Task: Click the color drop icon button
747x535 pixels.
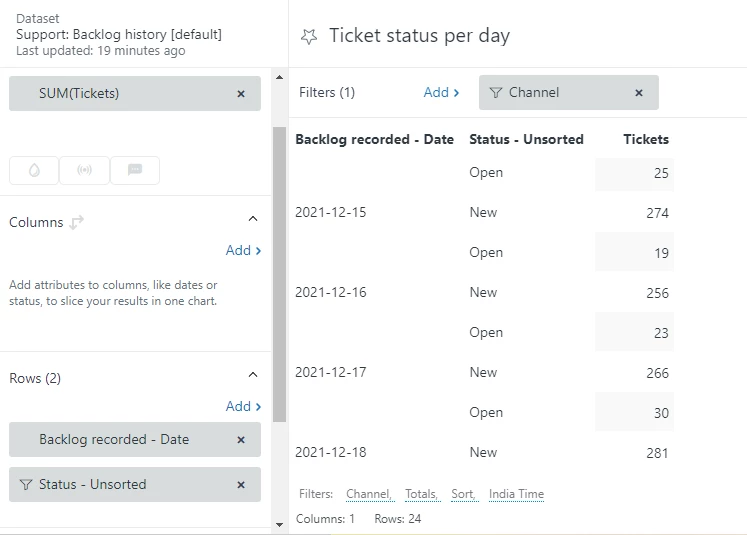Action: tap(34, 170)
